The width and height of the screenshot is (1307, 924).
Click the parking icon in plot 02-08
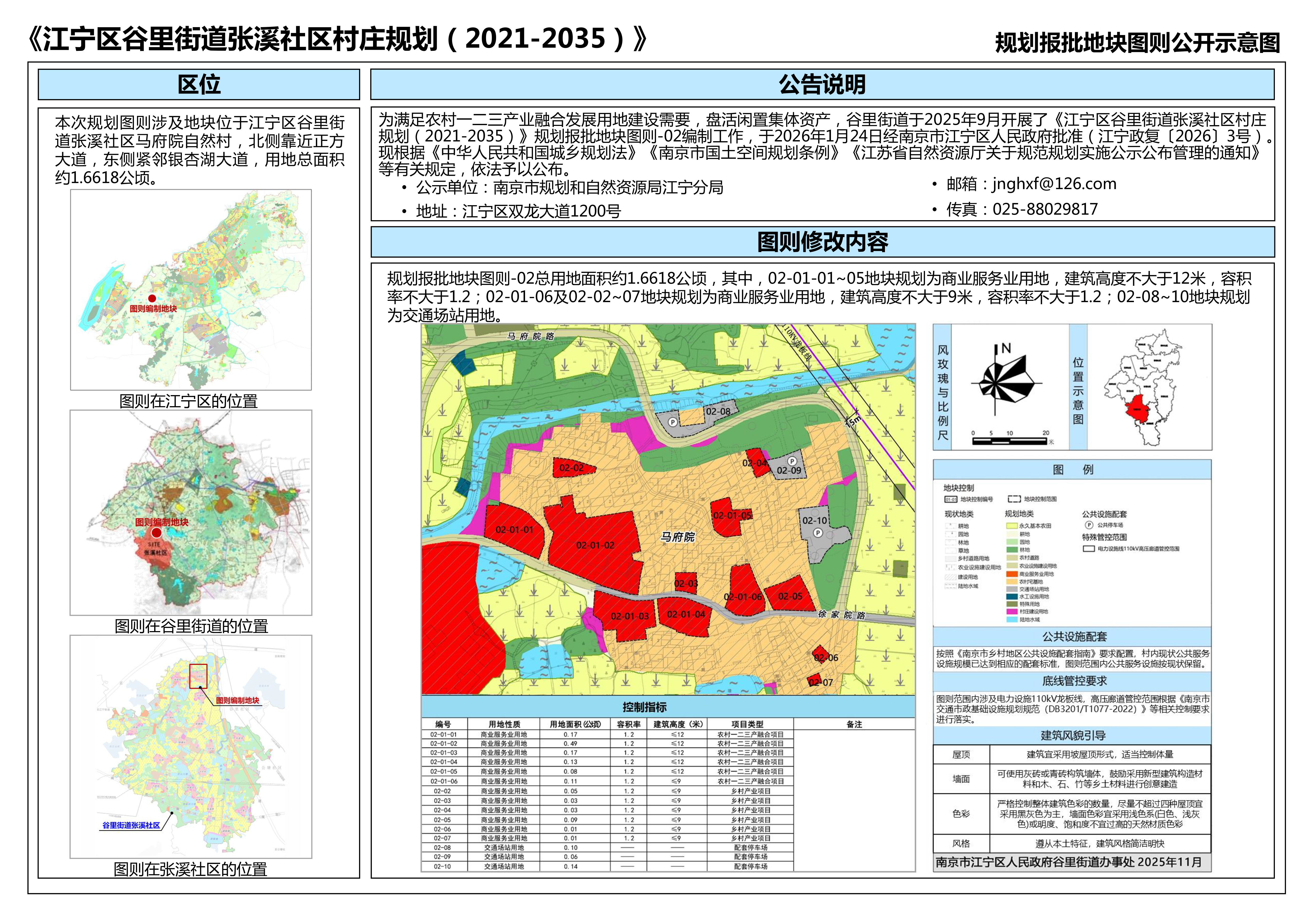(672, 422)
